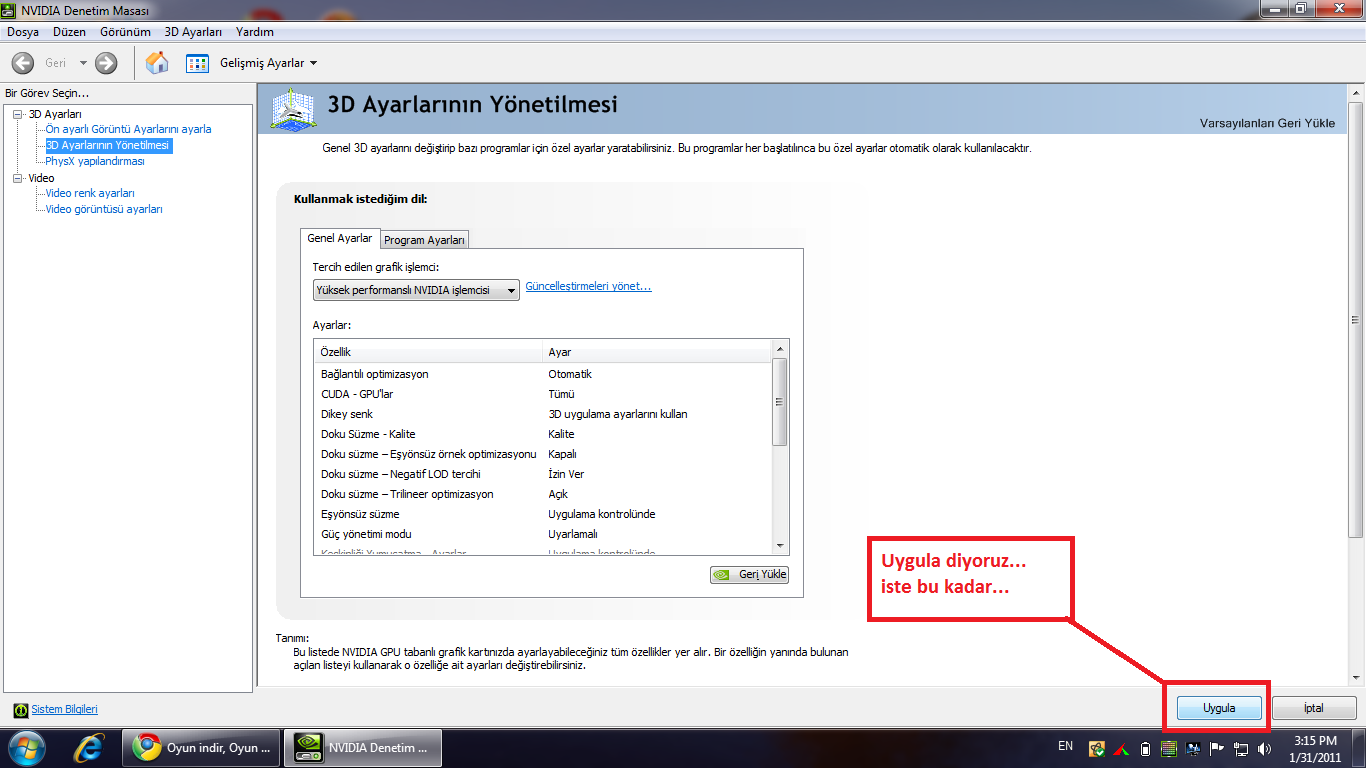
Task: Select Eşyönsüz örnek optimizasyonu row
Action: click(543, 454)
